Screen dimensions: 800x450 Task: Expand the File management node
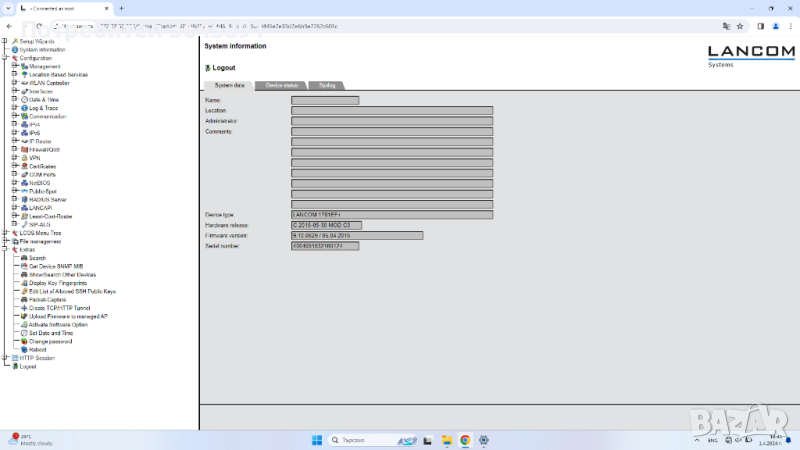point(5,241)
